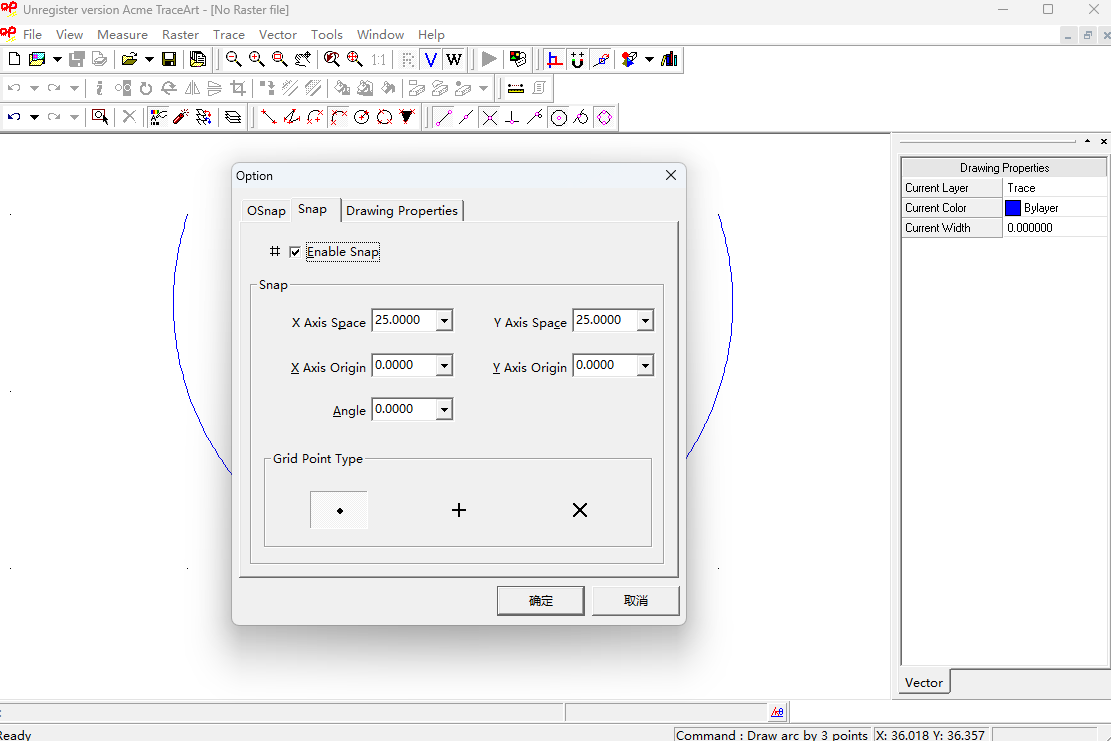Open the Y Axis Origin dropdown
Screen dimensions: 1111x741
pyautogui.click(x=645, y=366)
